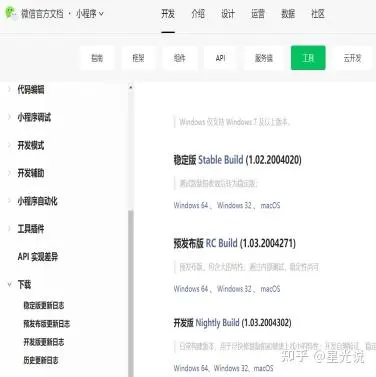Open the 组件 section button
This screenshot has height=377, width=376.
(179, 58)
